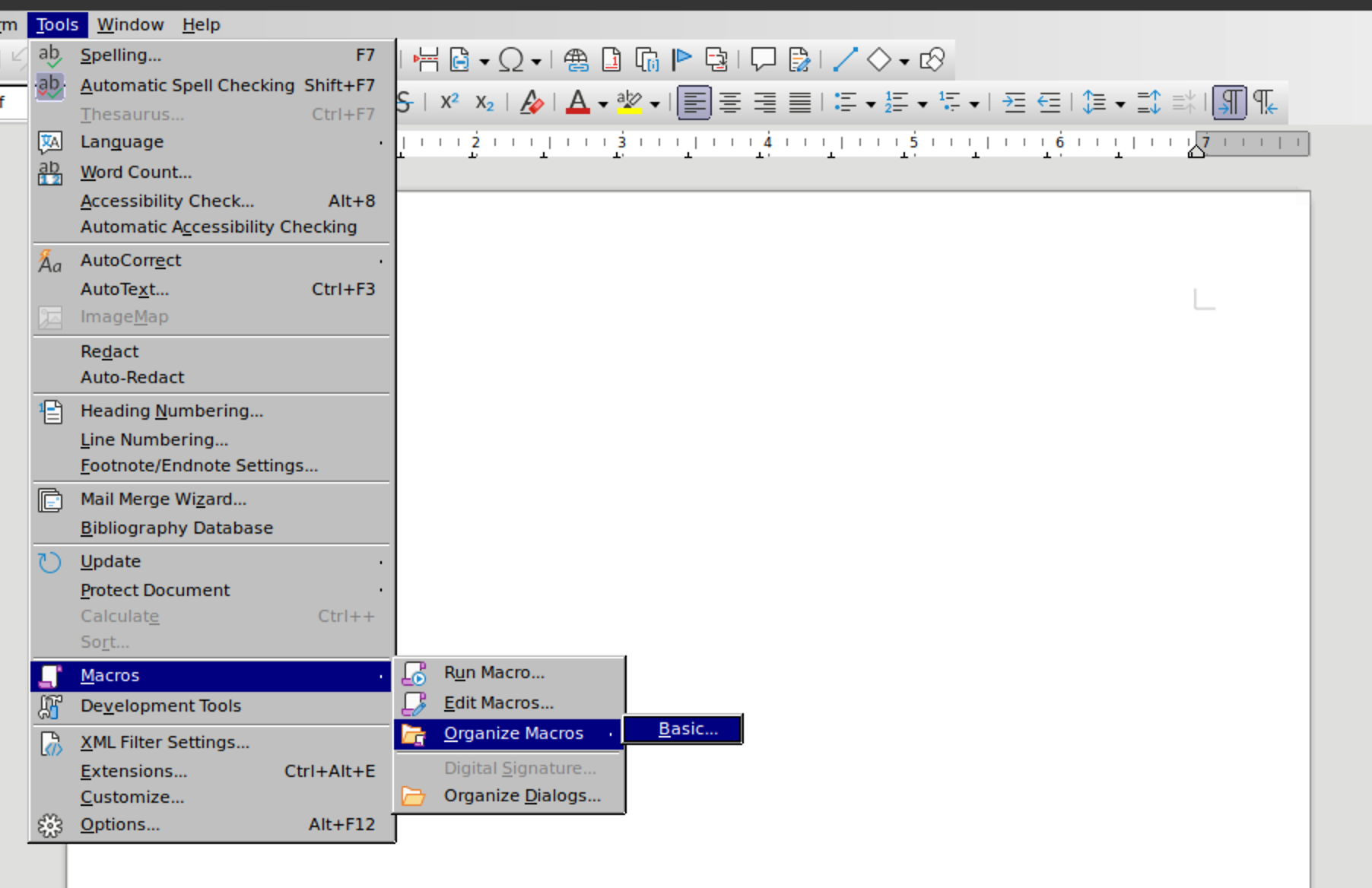The height and width of the screenshot is (888, 1372).
Task: Open the Window menu in menu bar
Action: 131,25
